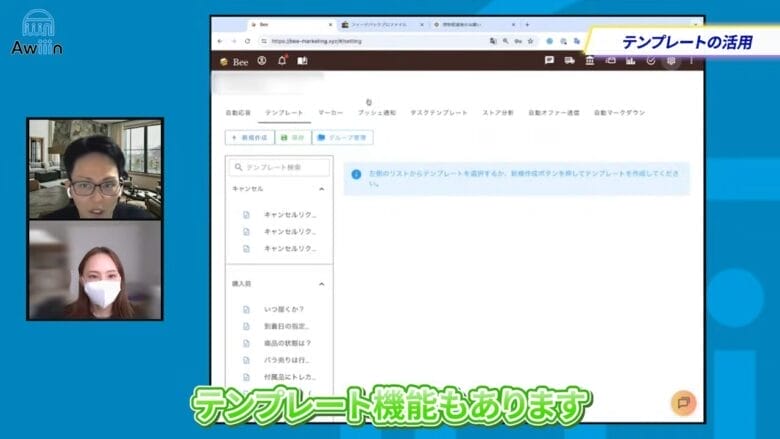Open the 自動マークダウン tab

619,113
